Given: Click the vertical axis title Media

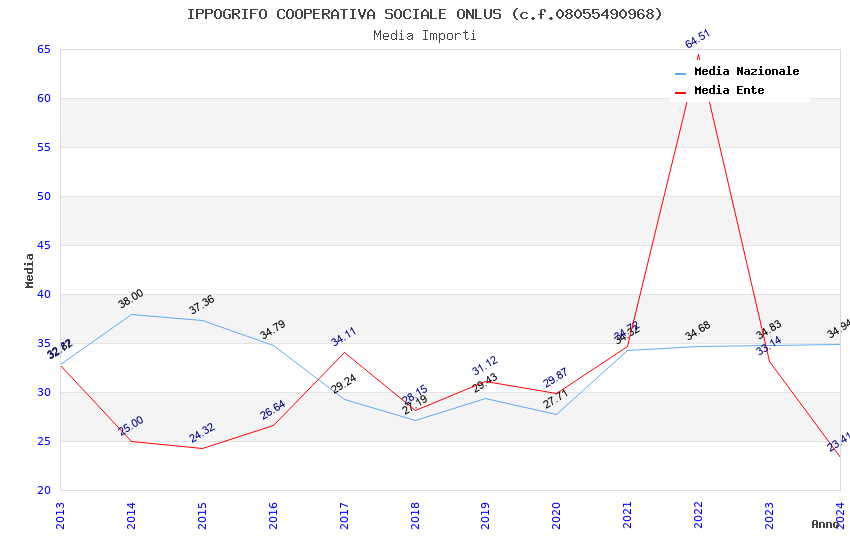Looking at the screenshot, I should click(x=30, y=270).
